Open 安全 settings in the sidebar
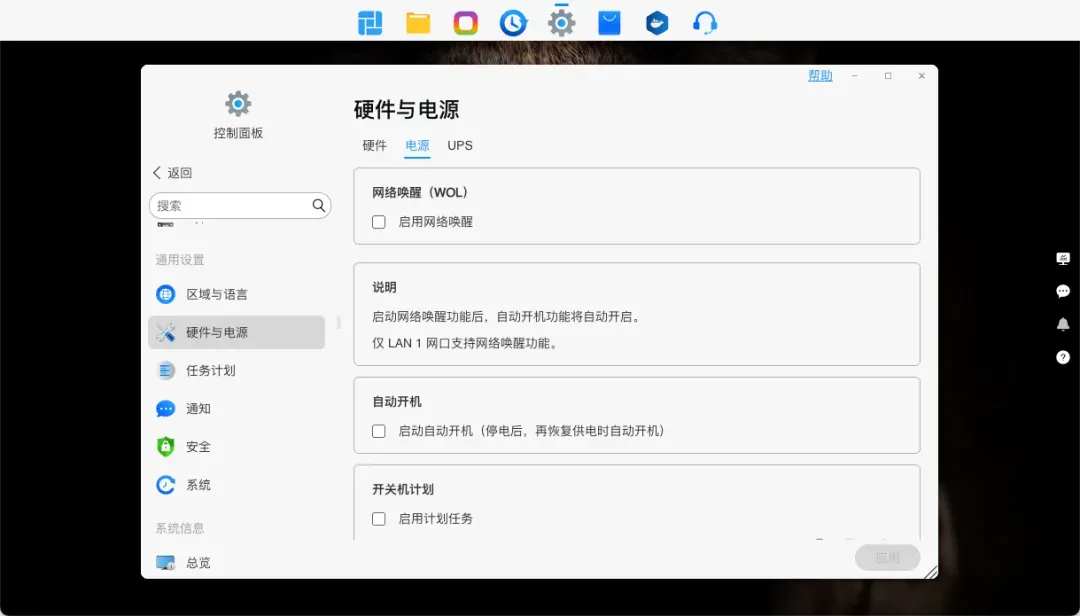The width and height of the screenshot is (1080, 616). point(198,447)
